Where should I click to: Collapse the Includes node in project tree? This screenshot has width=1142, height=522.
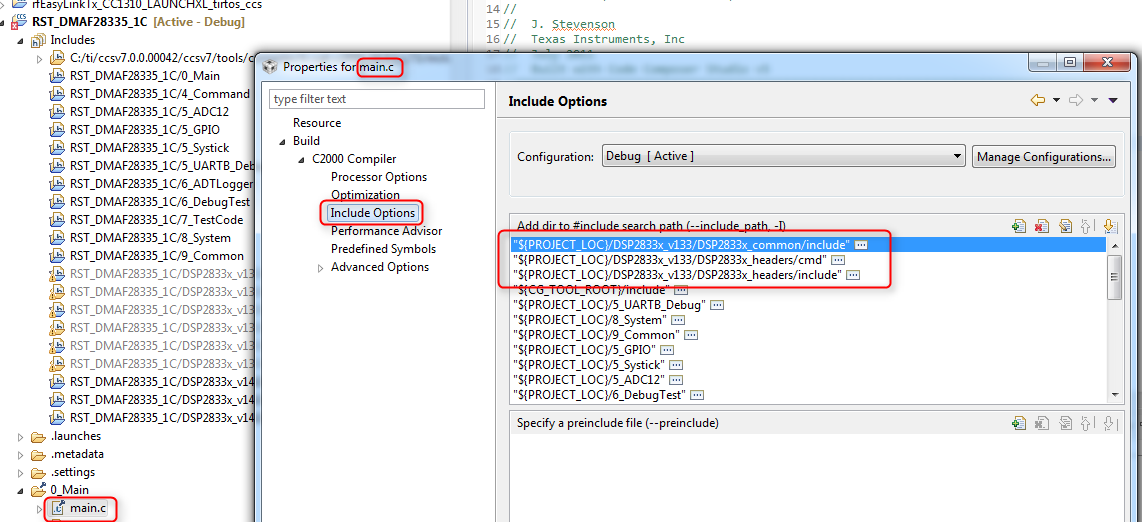(20, 40)
